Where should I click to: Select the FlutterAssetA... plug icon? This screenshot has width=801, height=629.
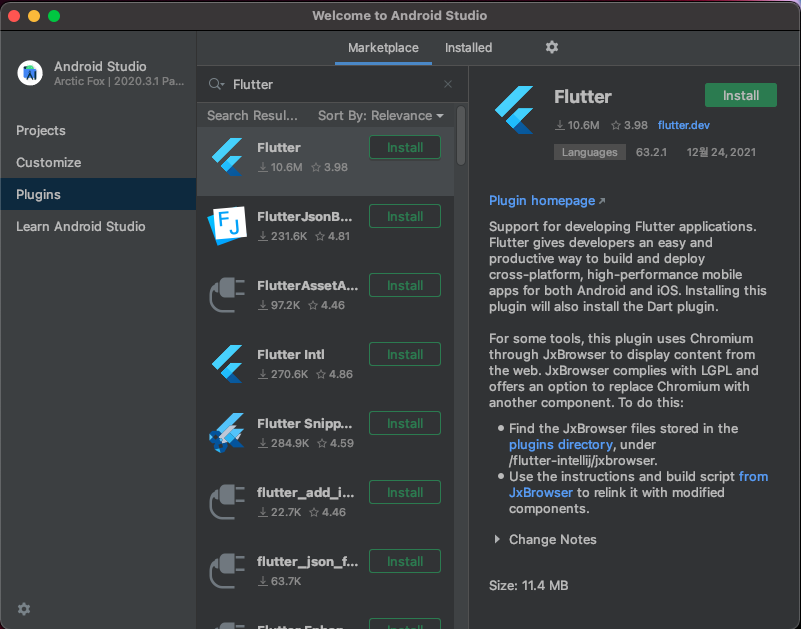pos(227,295)
